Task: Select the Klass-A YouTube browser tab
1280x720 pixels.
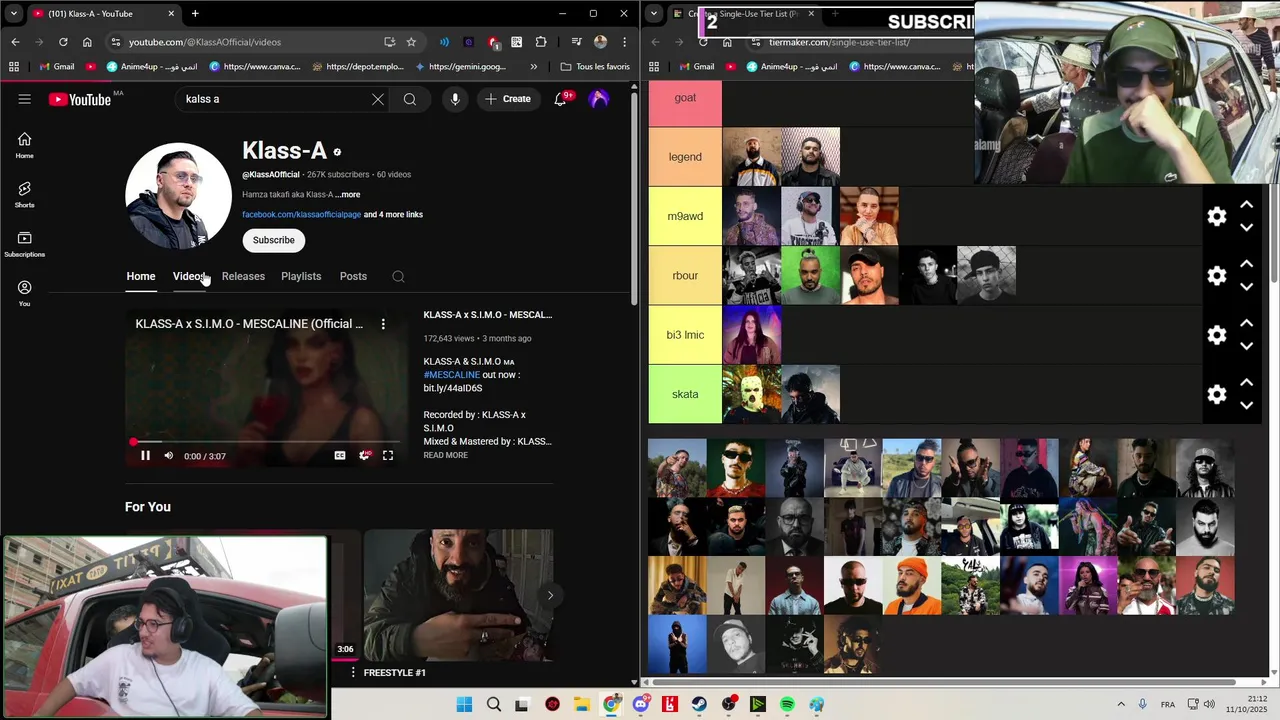Action: pyautogui.click(x=103, y=14)
